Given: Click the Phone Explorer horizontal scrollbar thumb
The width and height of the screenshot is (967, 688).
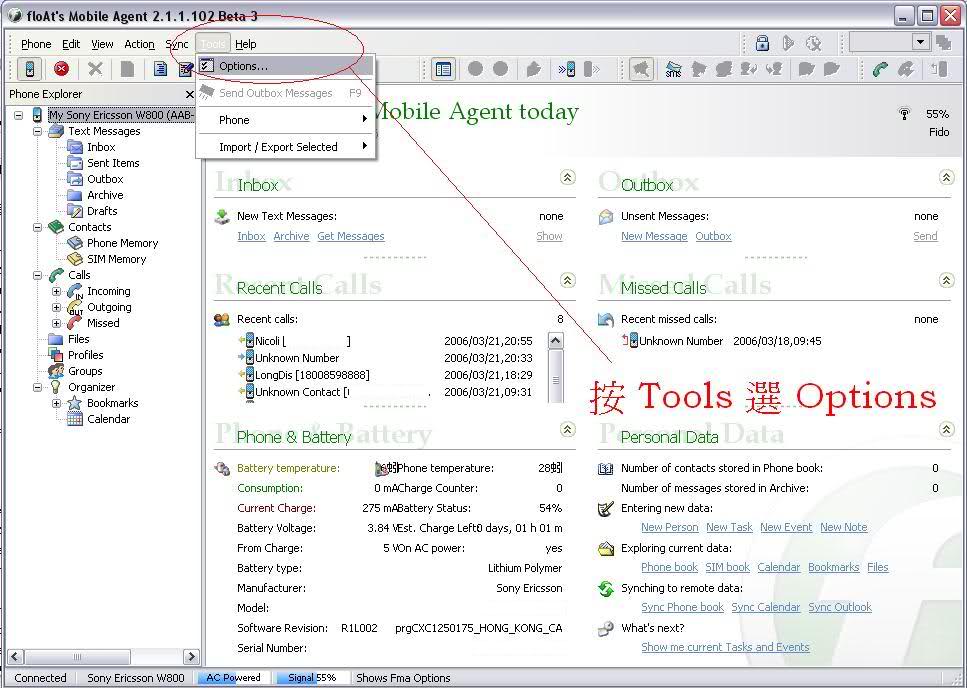Looking at the screenshot, I should coord(78,657).
